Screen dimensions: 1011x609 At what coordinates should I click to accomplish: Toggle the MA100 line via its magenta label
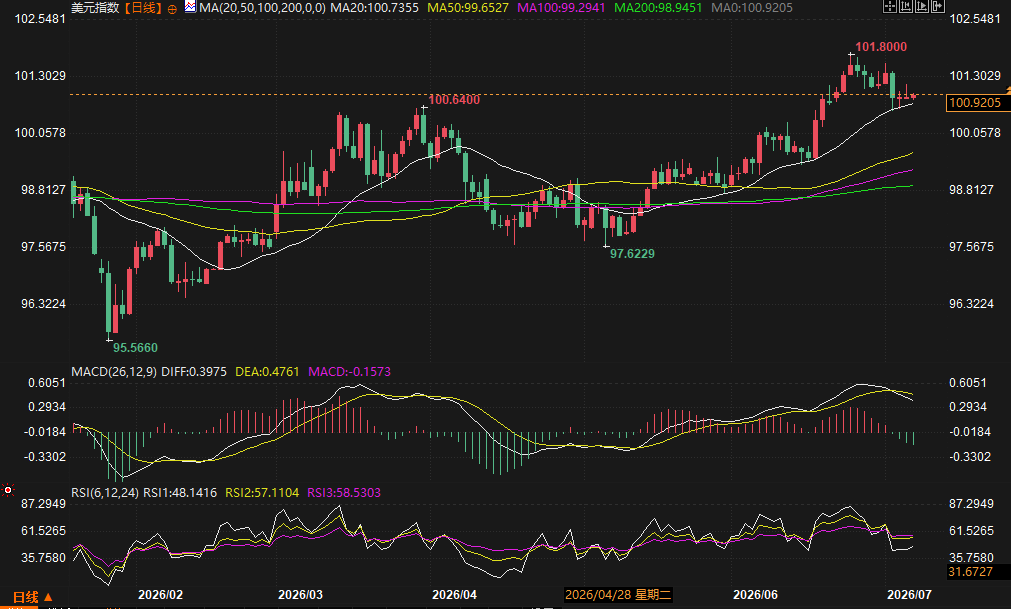coord(561,8)
